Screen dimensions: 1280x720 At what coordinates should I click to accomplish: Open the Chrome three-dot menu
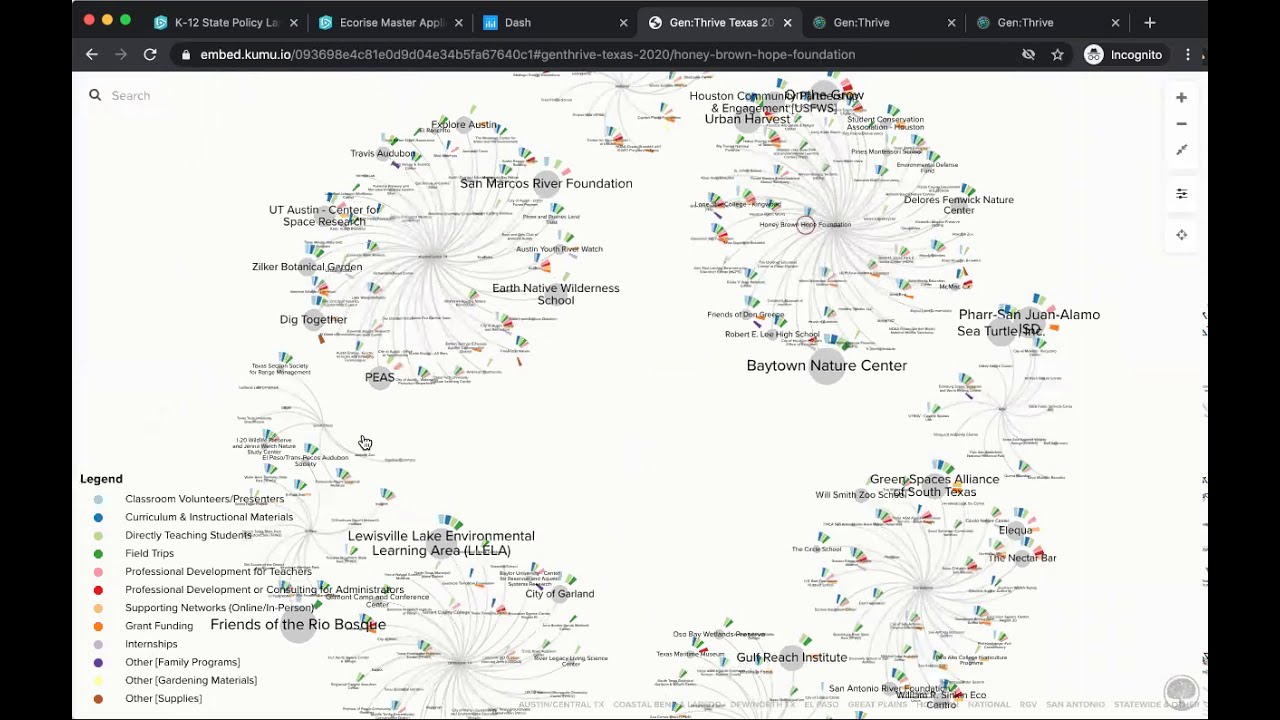(x=1187, y=55)
